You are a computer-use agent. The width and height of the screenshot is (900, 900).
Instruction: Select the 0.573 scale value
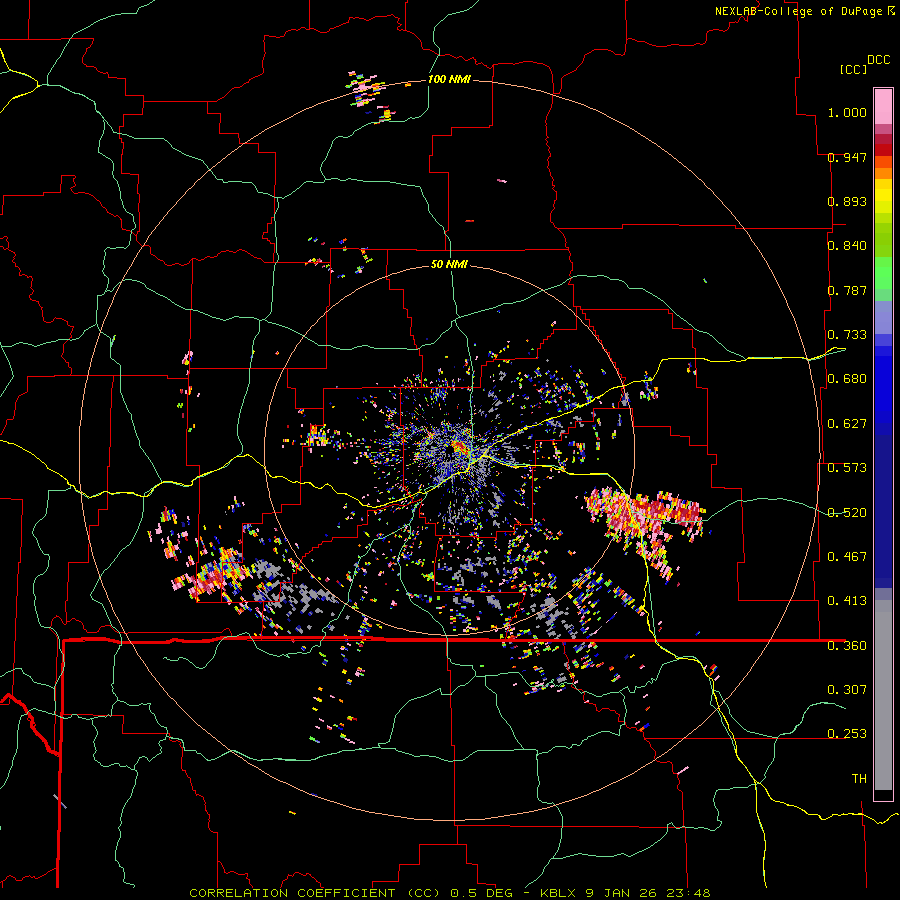[x=847, y=468]
